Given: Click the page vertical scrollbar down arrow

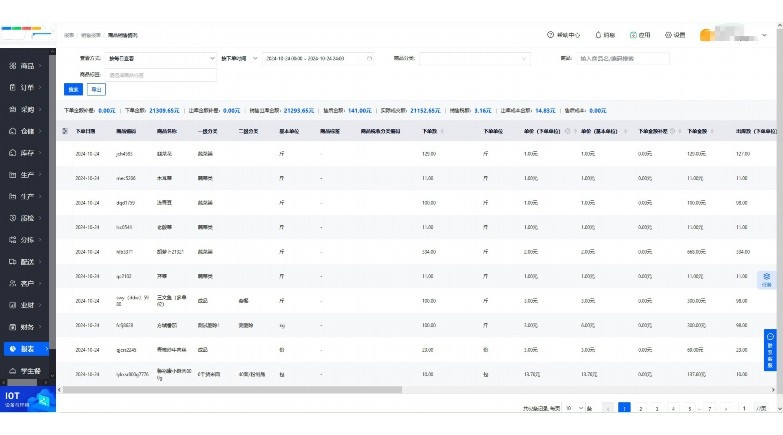Looking at the screenshot, I should 780,409.
